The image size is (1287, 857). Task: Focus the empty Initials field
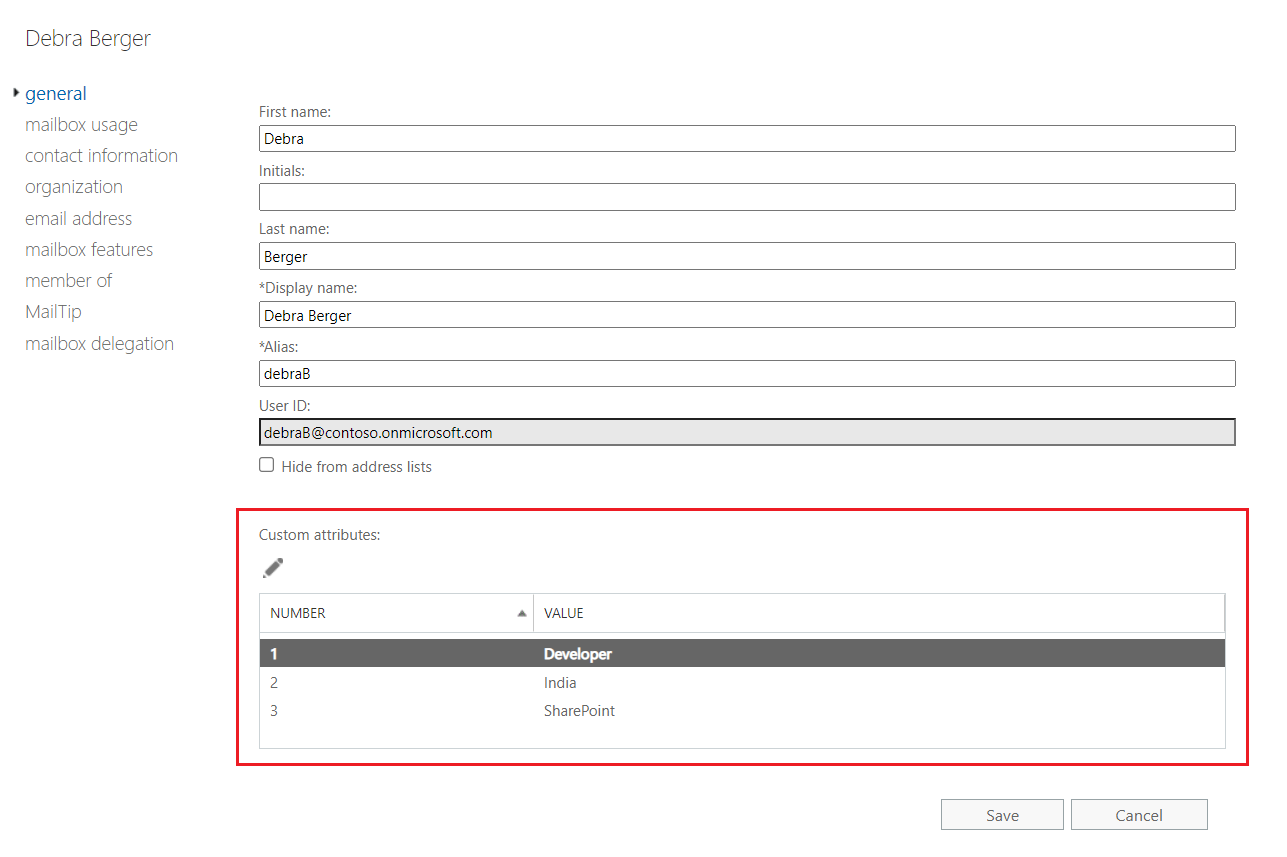coord(746,197)
